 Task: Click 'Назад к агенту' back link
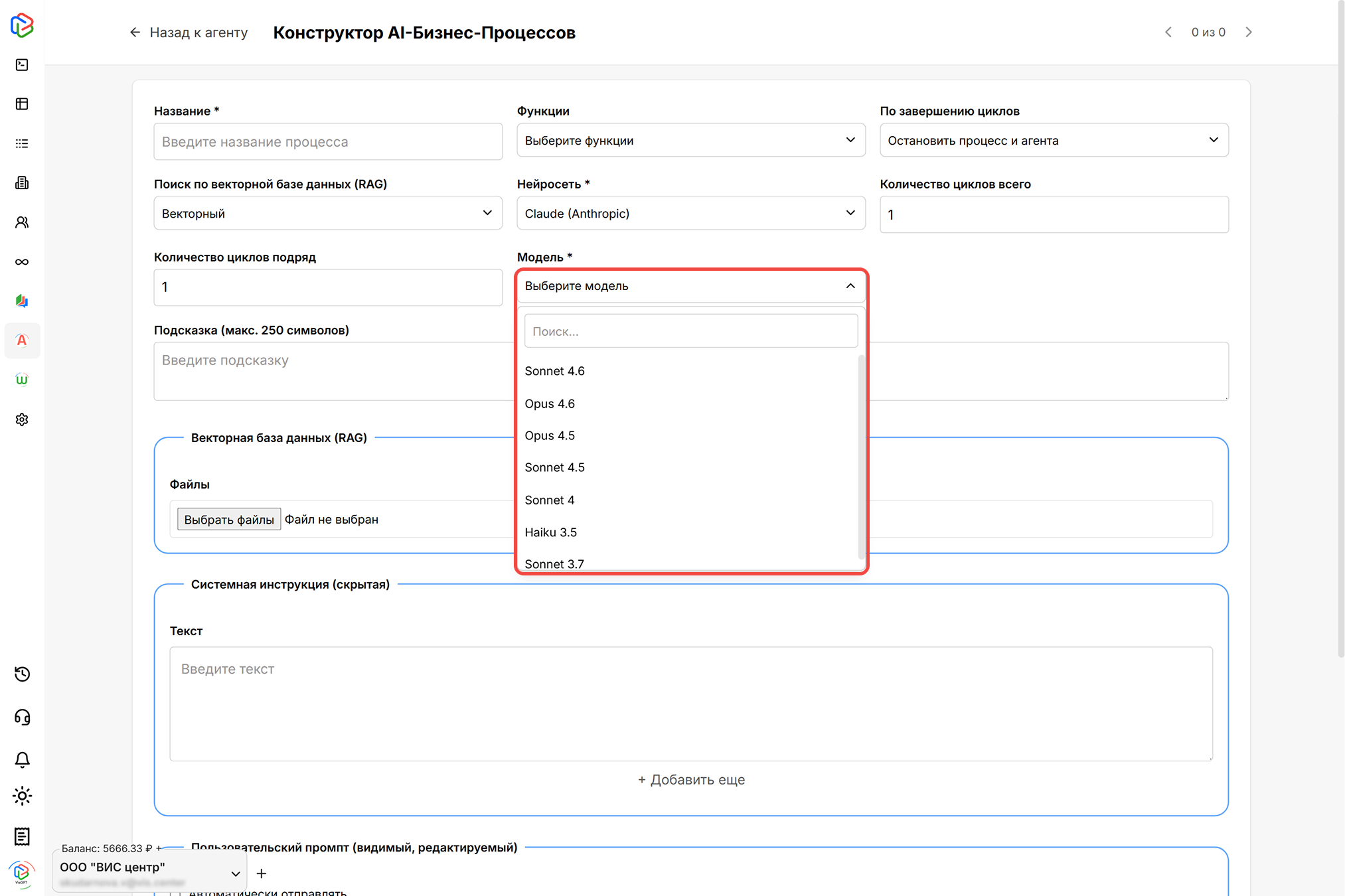[x=189, y=33]
